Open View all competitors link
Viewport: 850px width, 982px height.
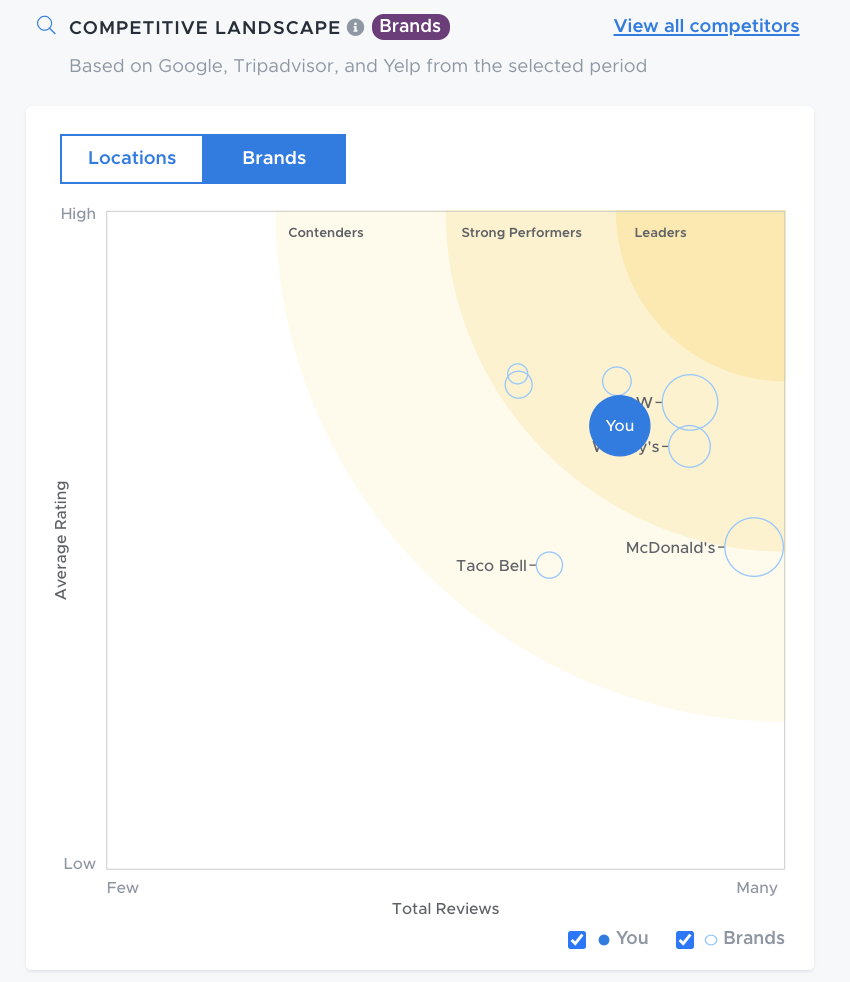(706, 26)
